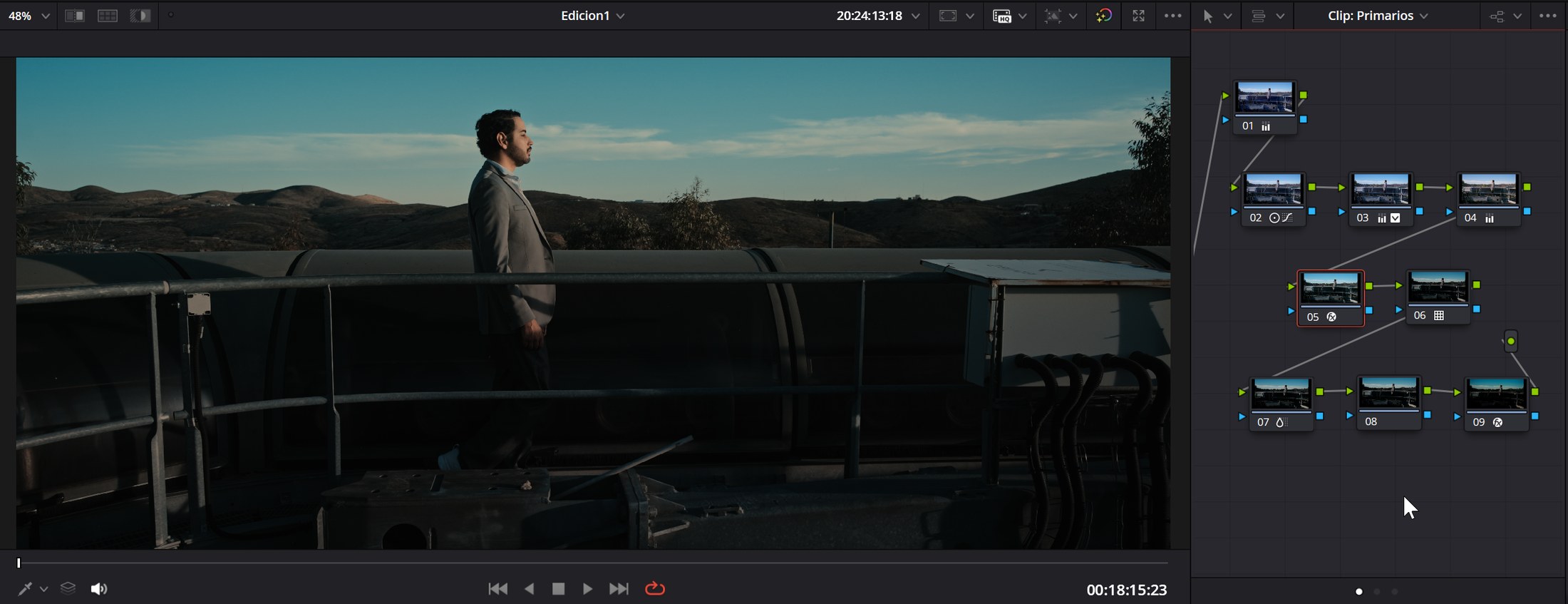Select node 08 in the node graph
Image resolution: width=1568 pixels, height=604 pixels.
click(x=1388, y=404)
